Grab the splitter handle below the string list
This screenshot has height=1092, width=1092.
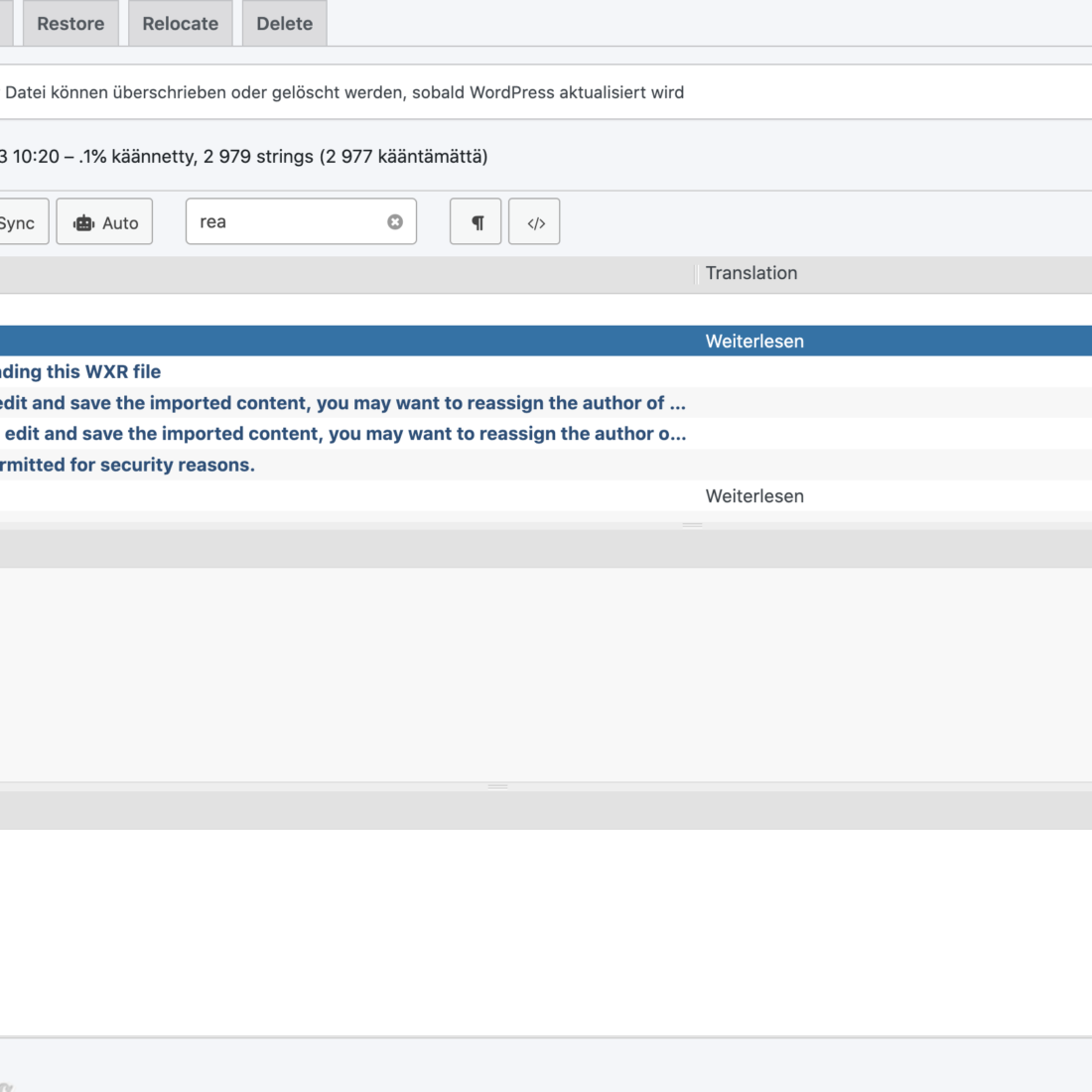(x=692, y=524)
